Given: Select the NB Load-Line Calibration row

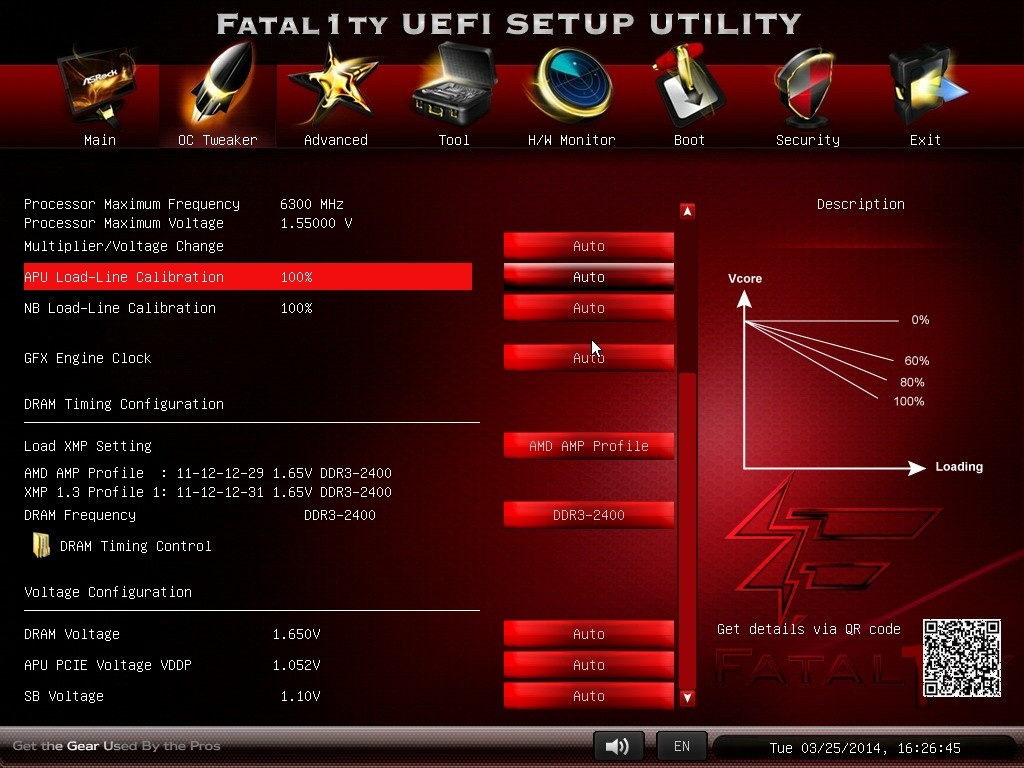Looking at the screenshot, I should point(248,308).
